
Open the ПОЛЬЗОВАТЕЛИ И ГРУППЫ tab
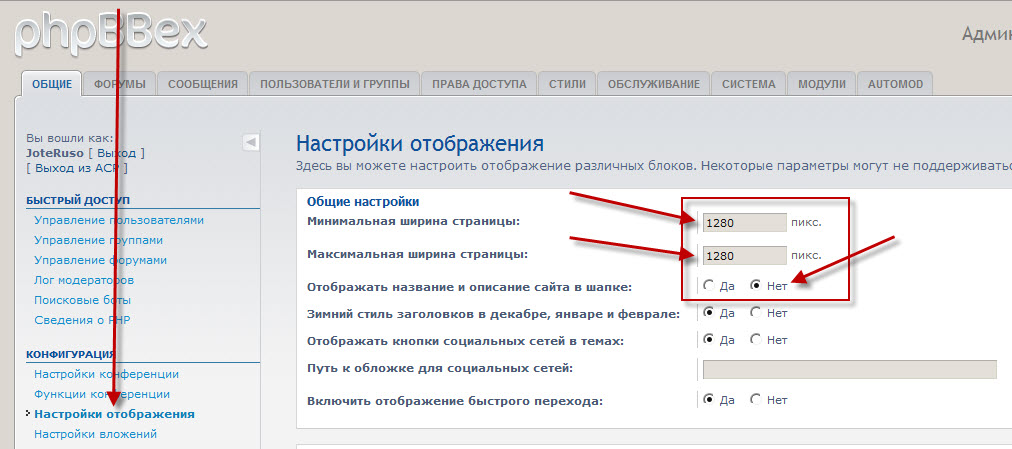click(334, 84)
